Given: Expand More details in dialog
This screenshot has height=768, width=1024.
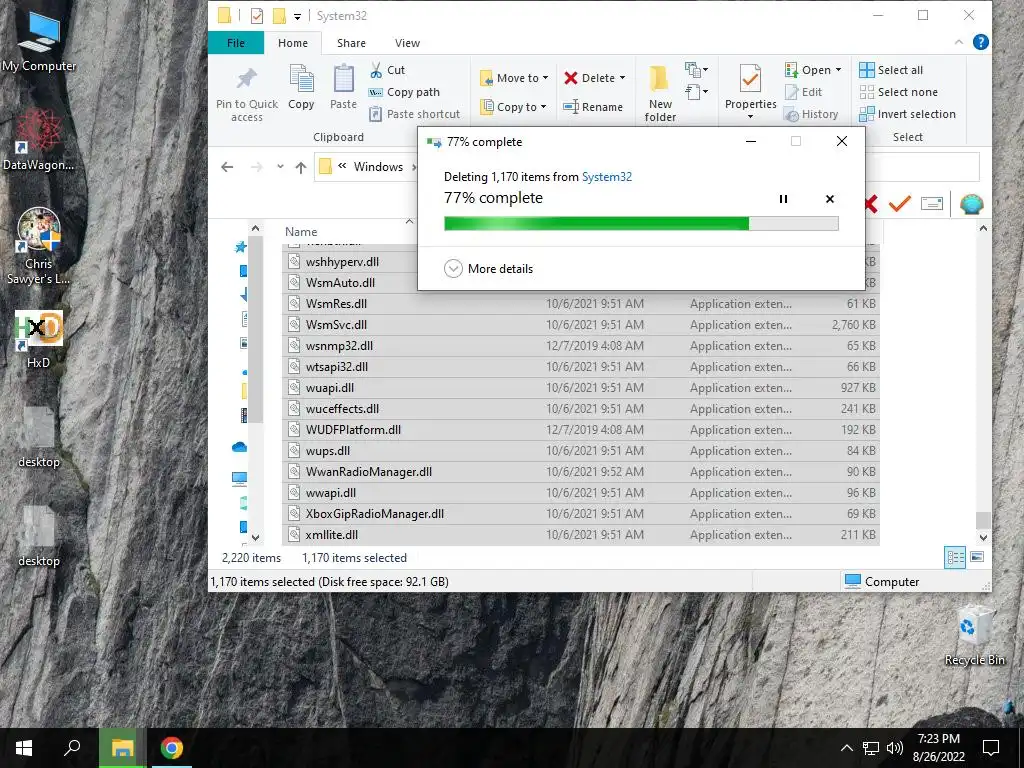Looking at the screenshot, I should pos(488,268).
